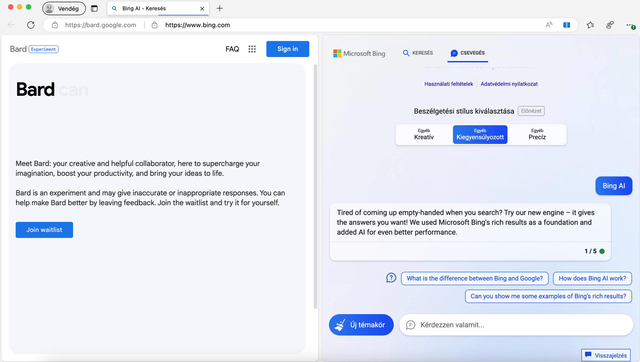Open the browser settings and more menu
Screen dimensions: 640x362
pos(630,25)
